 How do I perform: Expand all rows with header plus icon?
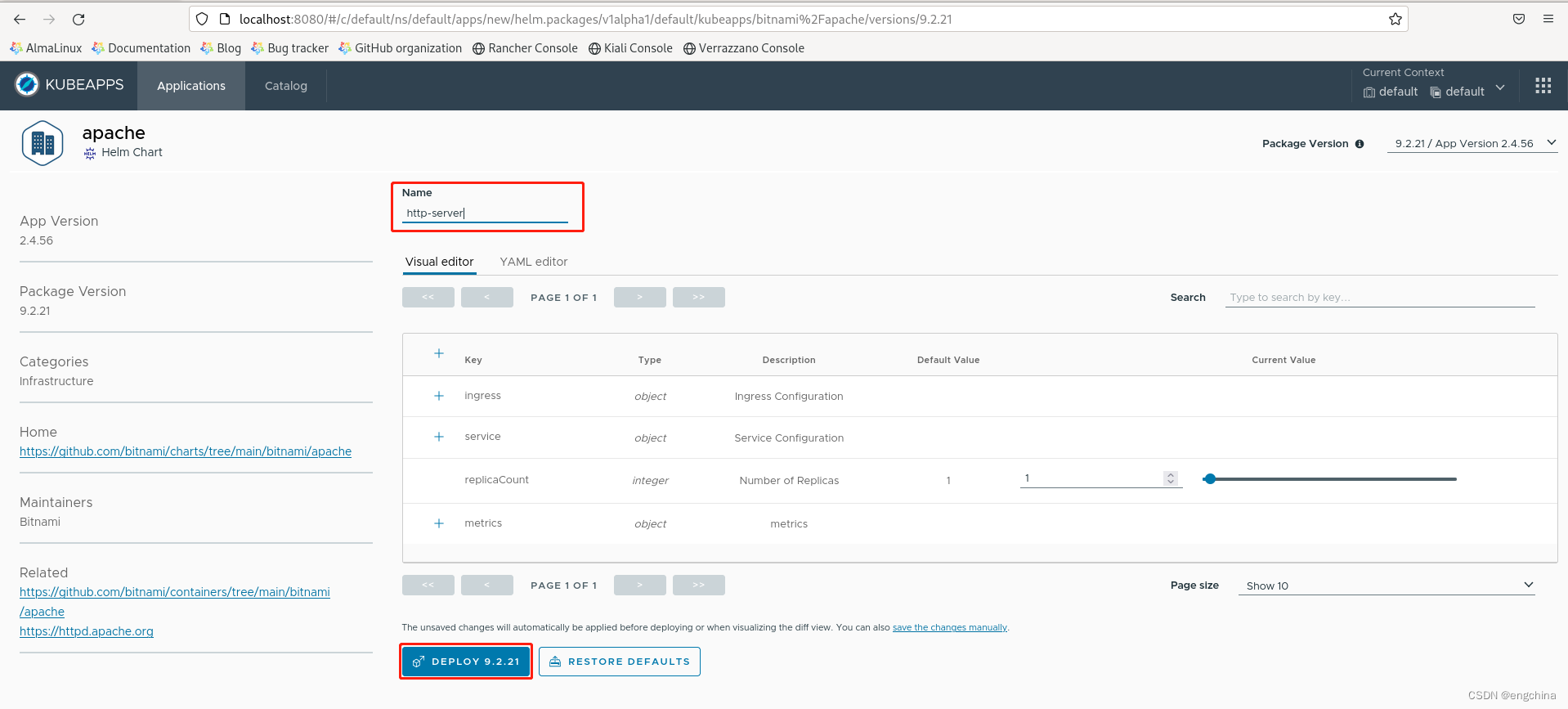(439, 353)
